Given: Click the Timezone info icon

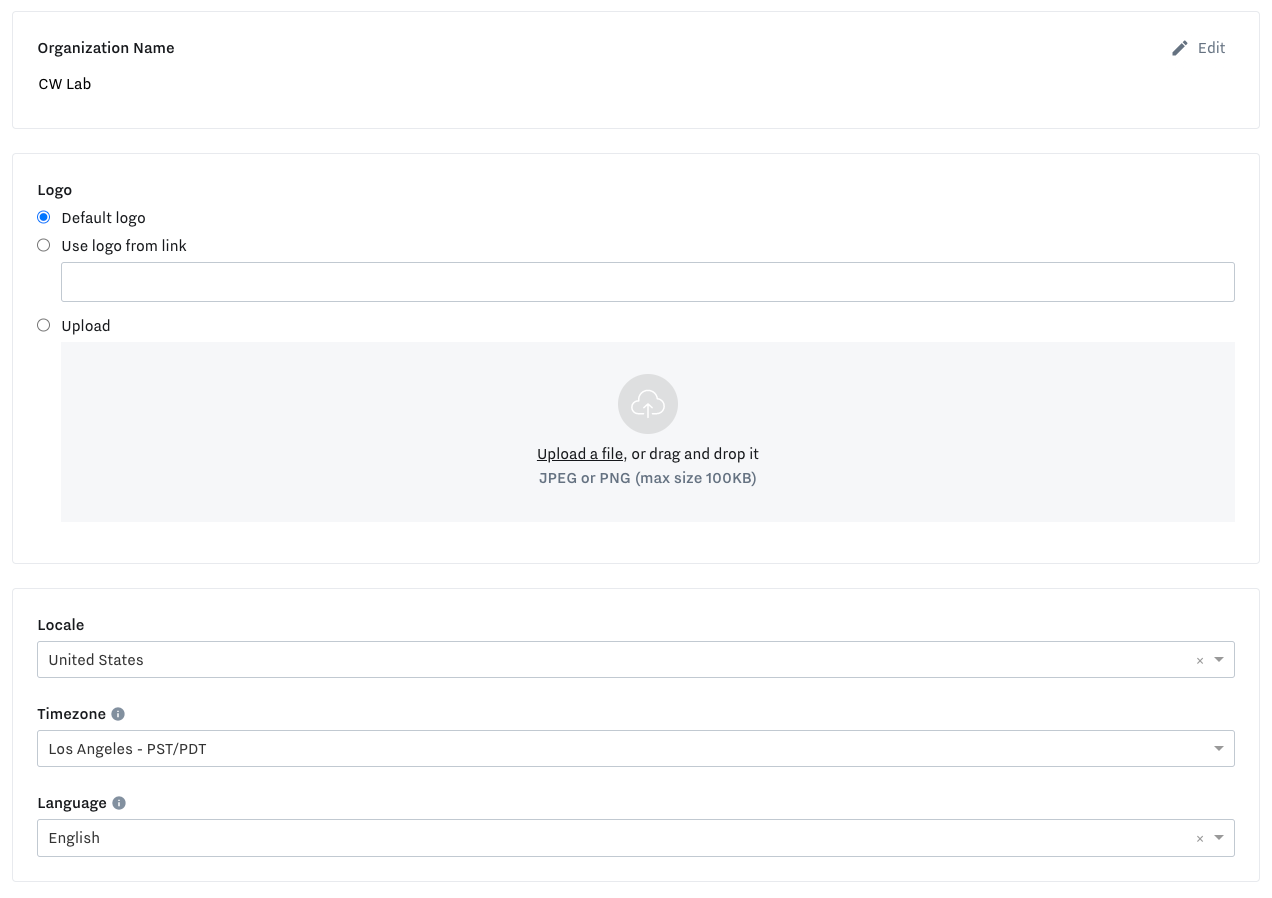Looking at the screenshot, I should (118, 714).
